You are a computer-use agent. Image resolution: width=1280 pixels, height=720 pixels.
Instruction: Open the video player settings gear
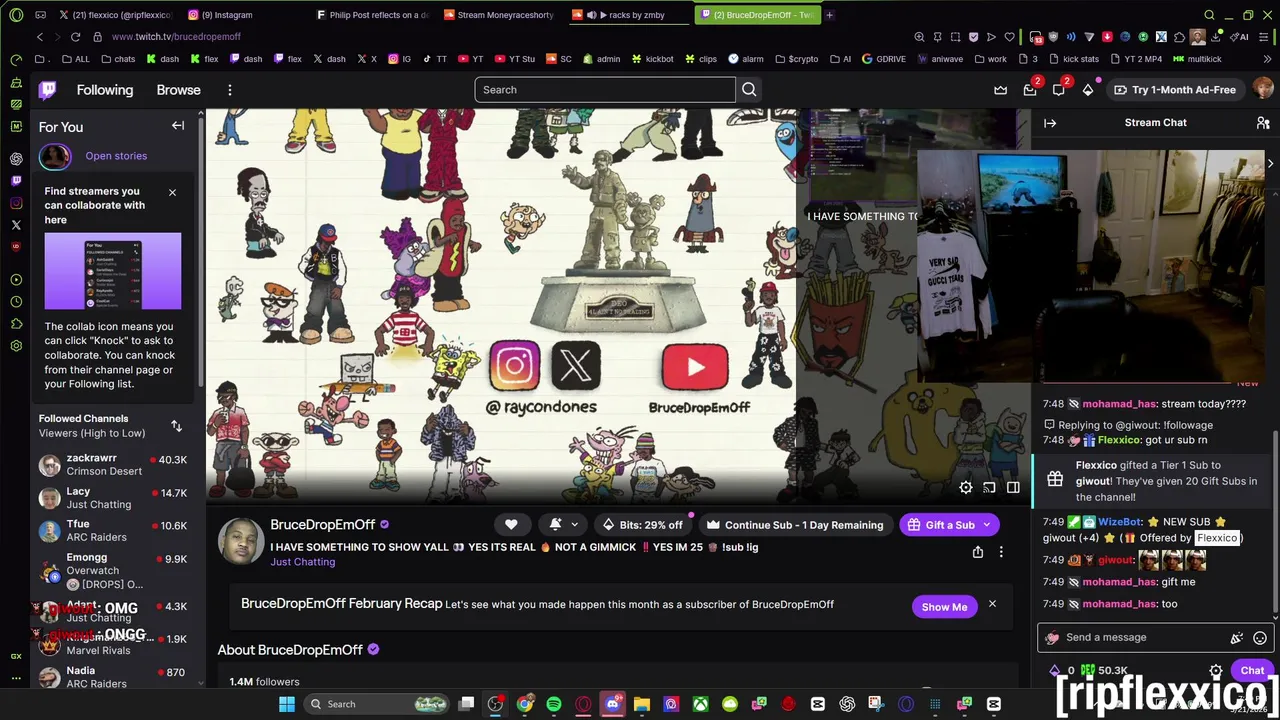pyautogui.click(x=965, y=487)
